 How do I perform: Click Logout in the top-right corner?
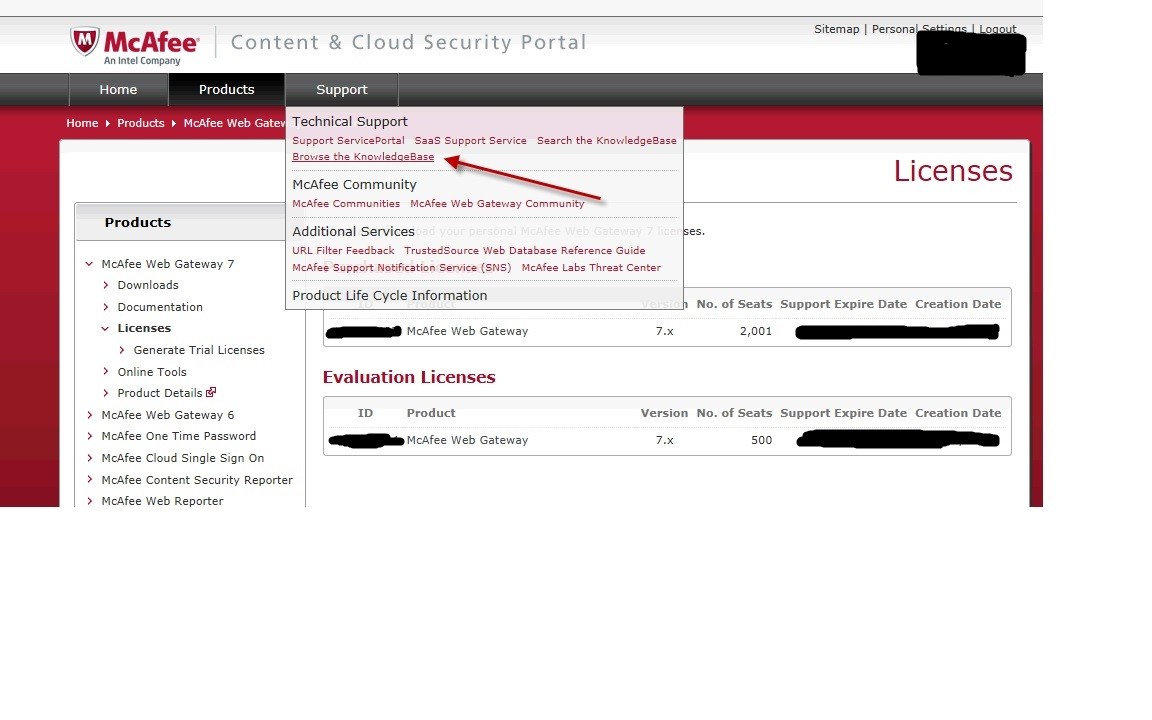[997, 29]
